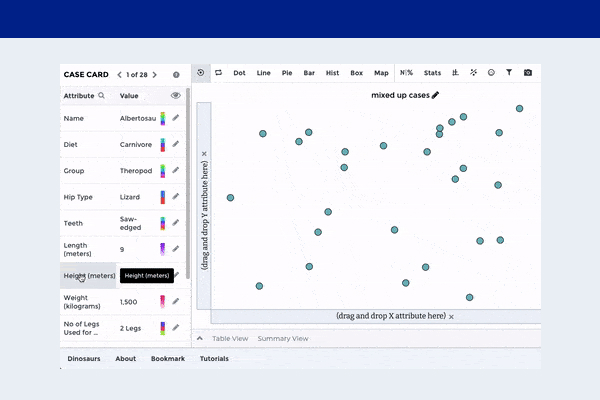This screenshot has height=400, width=600.
Task: Click the color swatch for Group attribute
Action: tap(163, 170)
